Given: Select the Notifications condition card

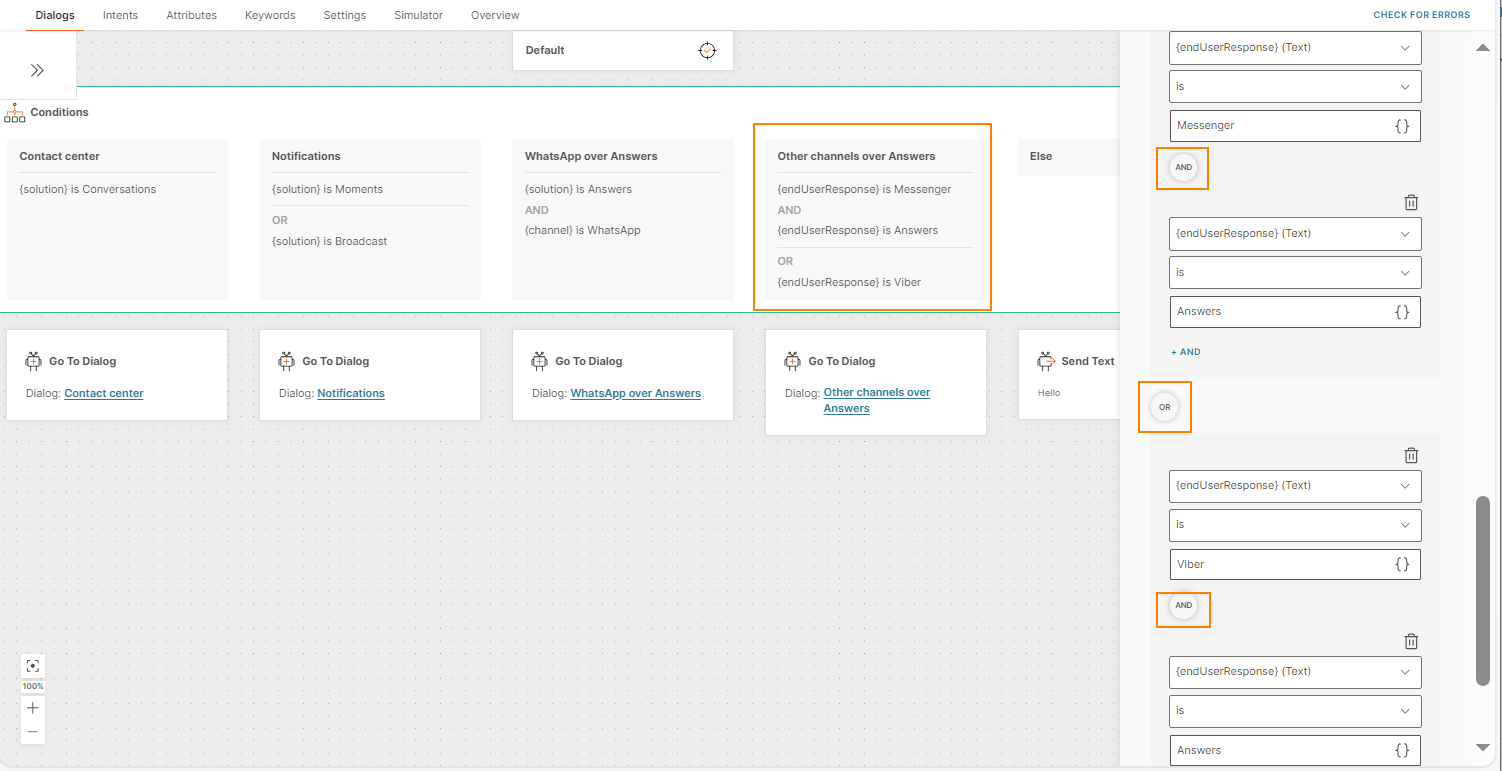Looking at the screenshot, I should coord(370,219).
